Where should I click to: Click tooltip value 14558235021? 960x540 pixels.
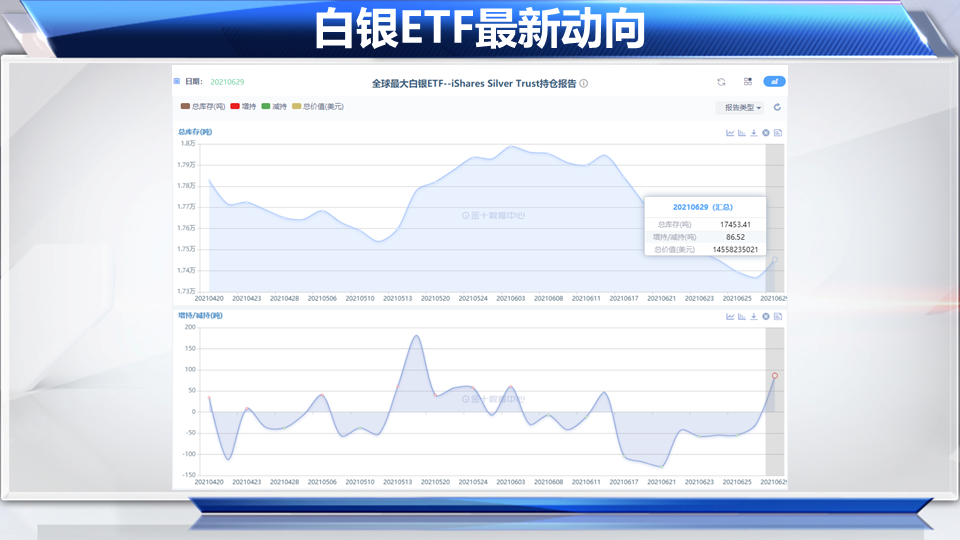point(735,250)
